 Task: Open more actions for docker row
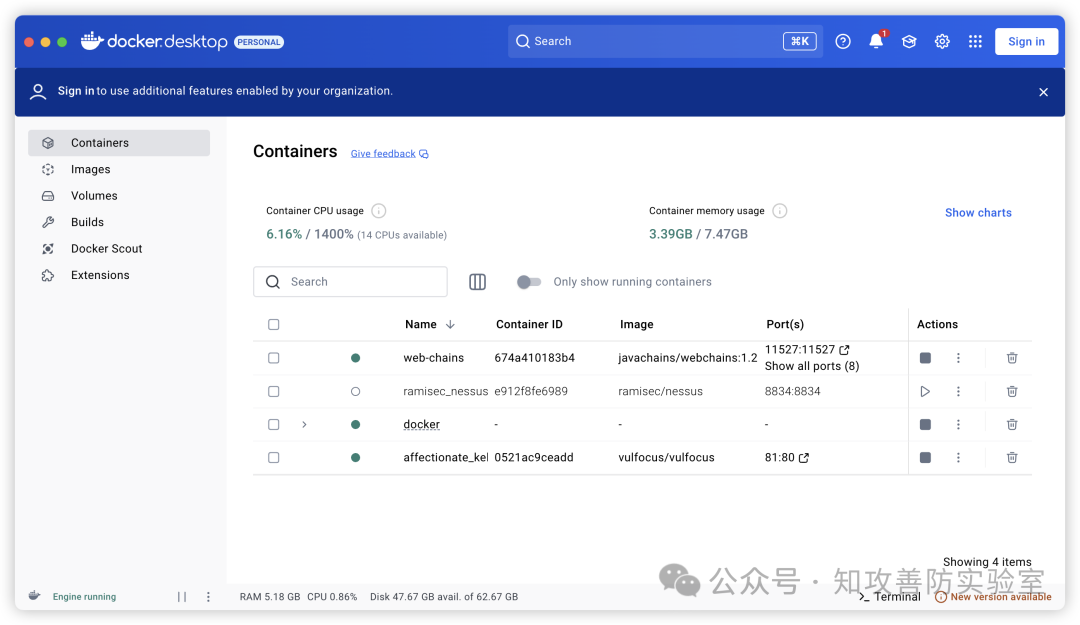[958, 424]
